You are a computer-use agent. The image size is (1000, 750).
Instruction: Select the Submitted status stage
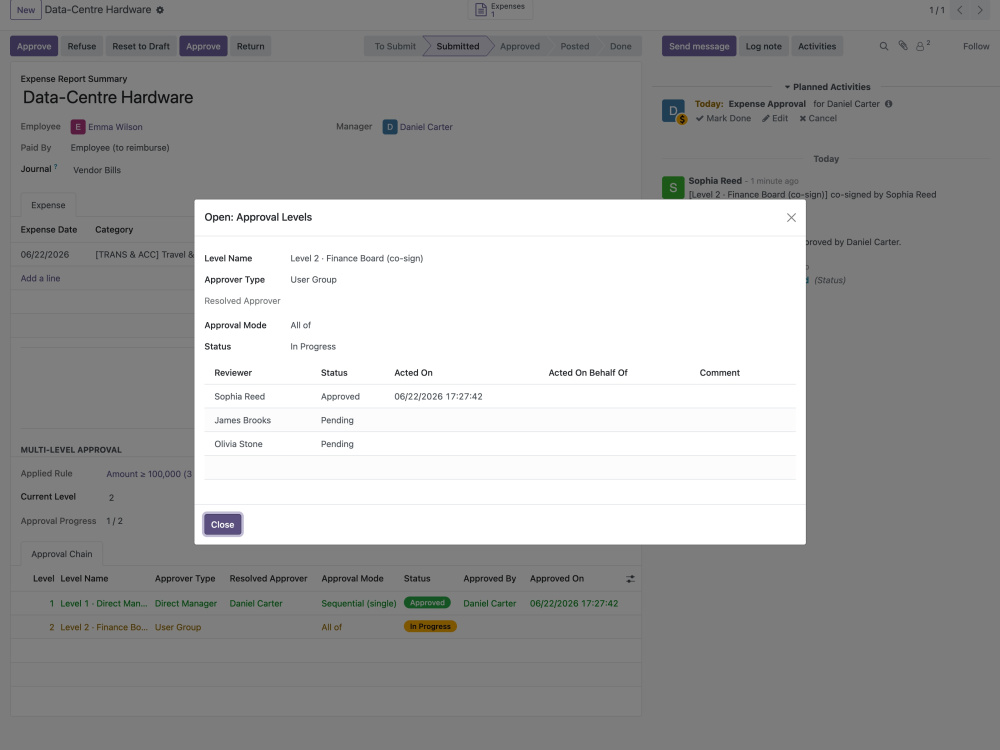pos(457,46)
